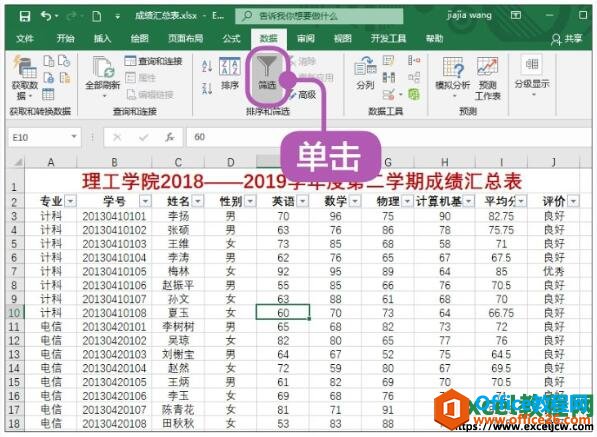Image resolution: width=597 pixels, height=437 pixels.
Task: Click the existing-connections table icon under 获取数据
Action: (48, 94)
